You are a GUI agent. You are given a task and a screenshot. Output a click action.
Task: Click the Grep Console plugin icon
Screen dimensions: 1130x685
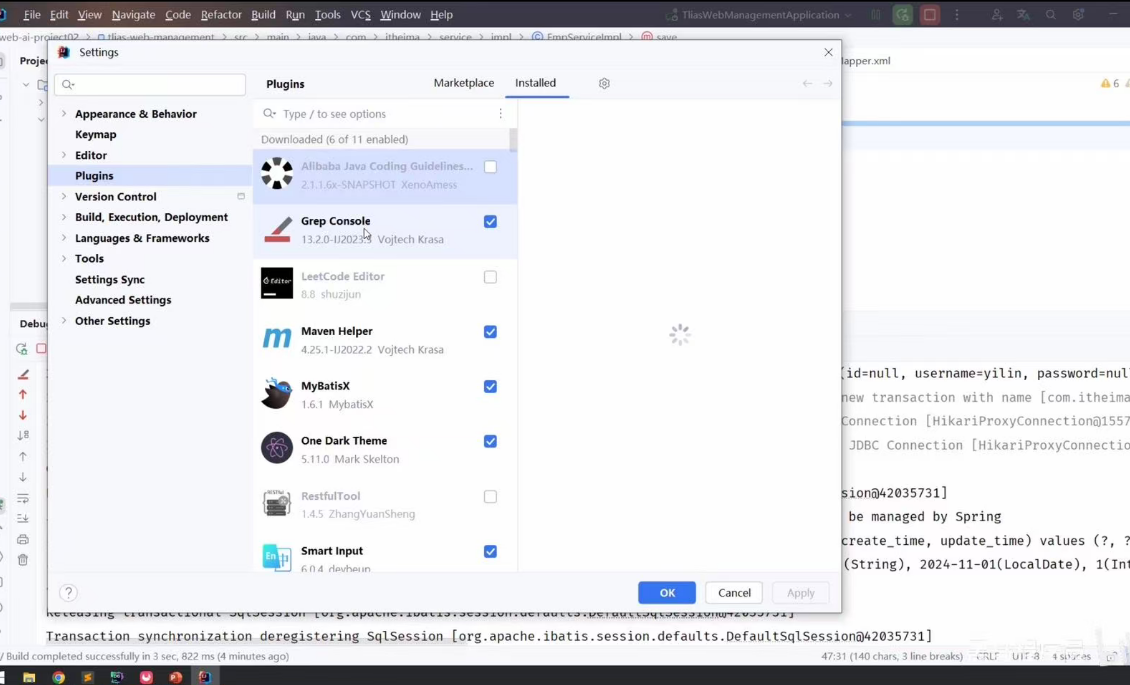[x=277, y=229]
